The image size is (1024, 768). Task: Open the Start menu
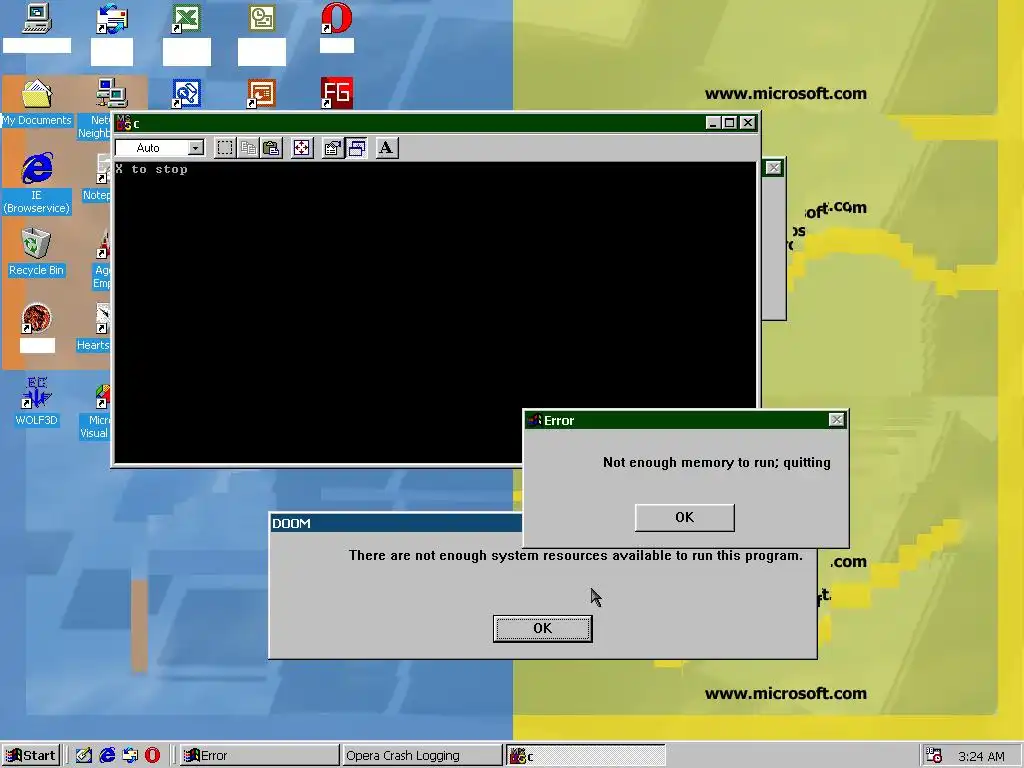31,756
